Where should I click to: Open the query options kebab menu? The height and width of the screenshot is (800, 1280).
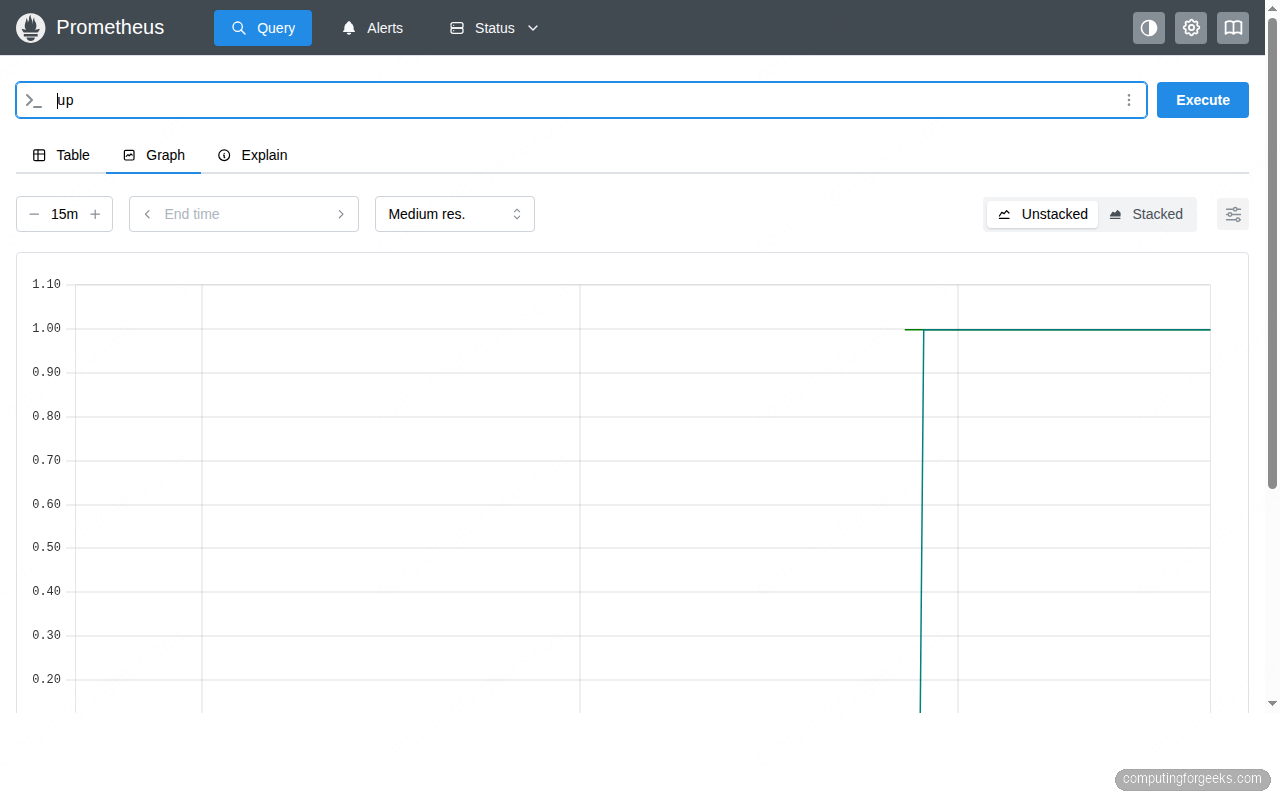[1129, 100]
